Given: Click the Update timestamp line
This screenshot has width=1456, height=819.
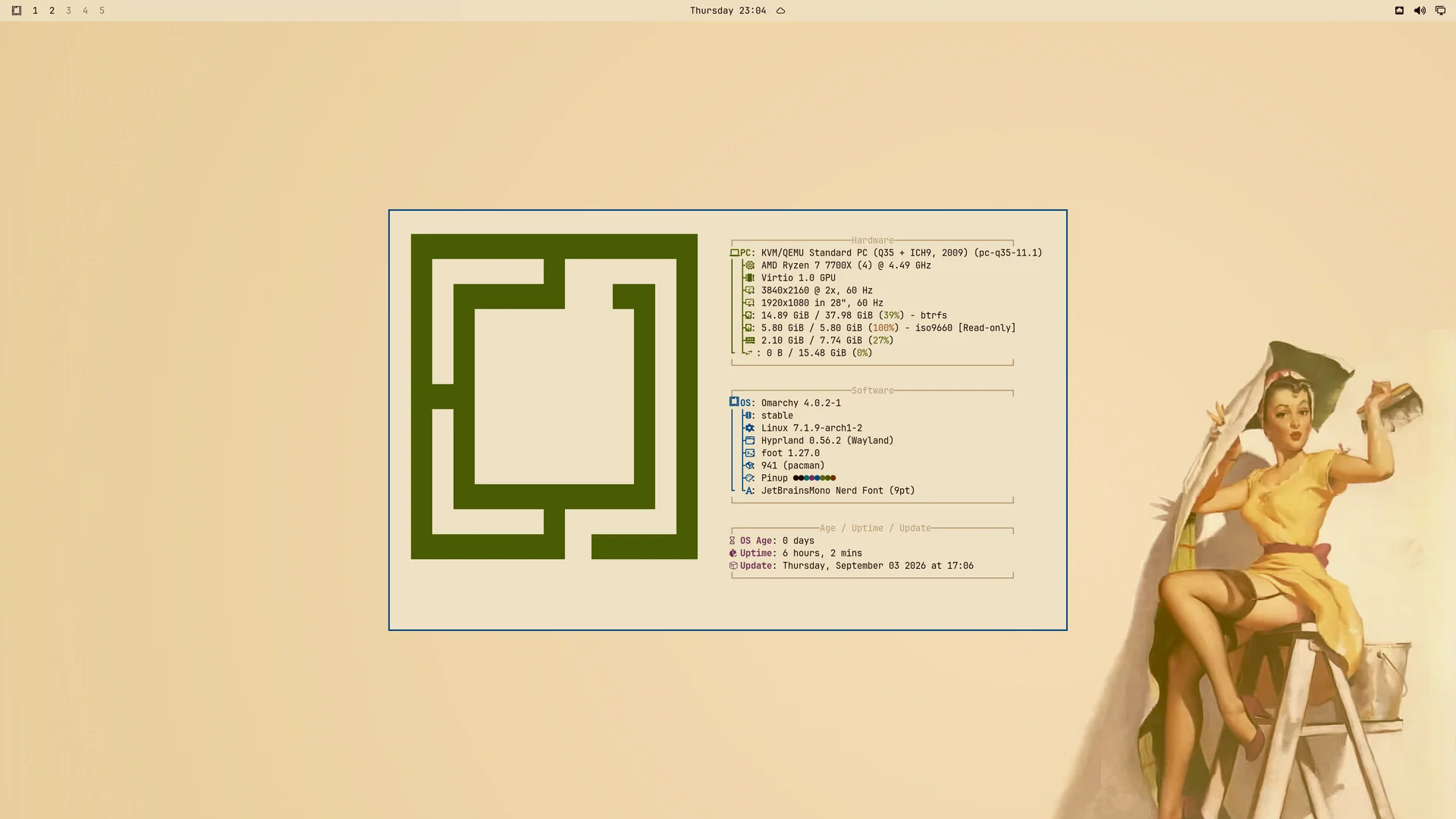Looking at the screenshot, I should [852, 566].
